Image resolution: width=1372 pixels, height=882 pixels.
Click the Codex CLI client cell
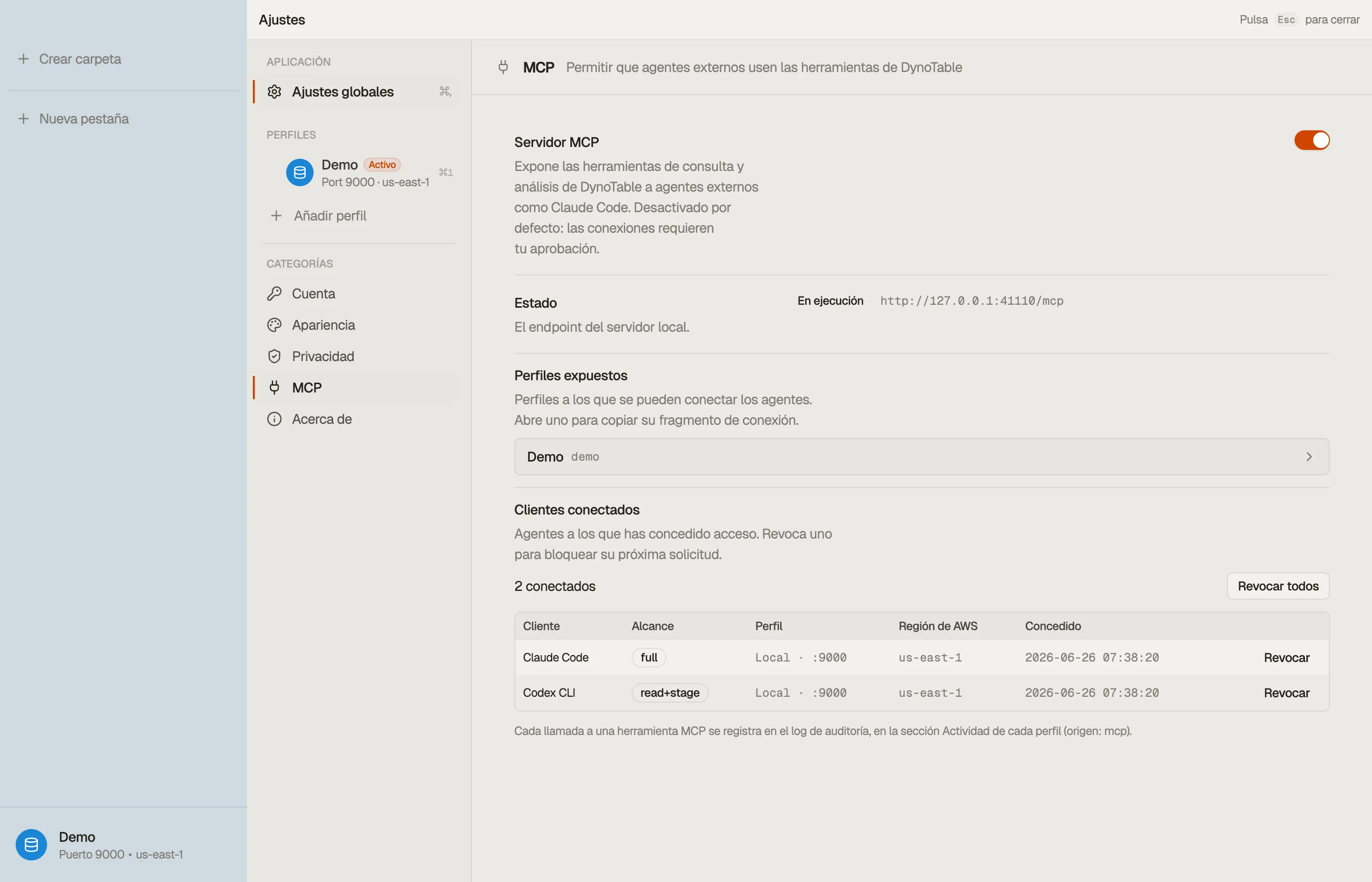tap(549, 693)
